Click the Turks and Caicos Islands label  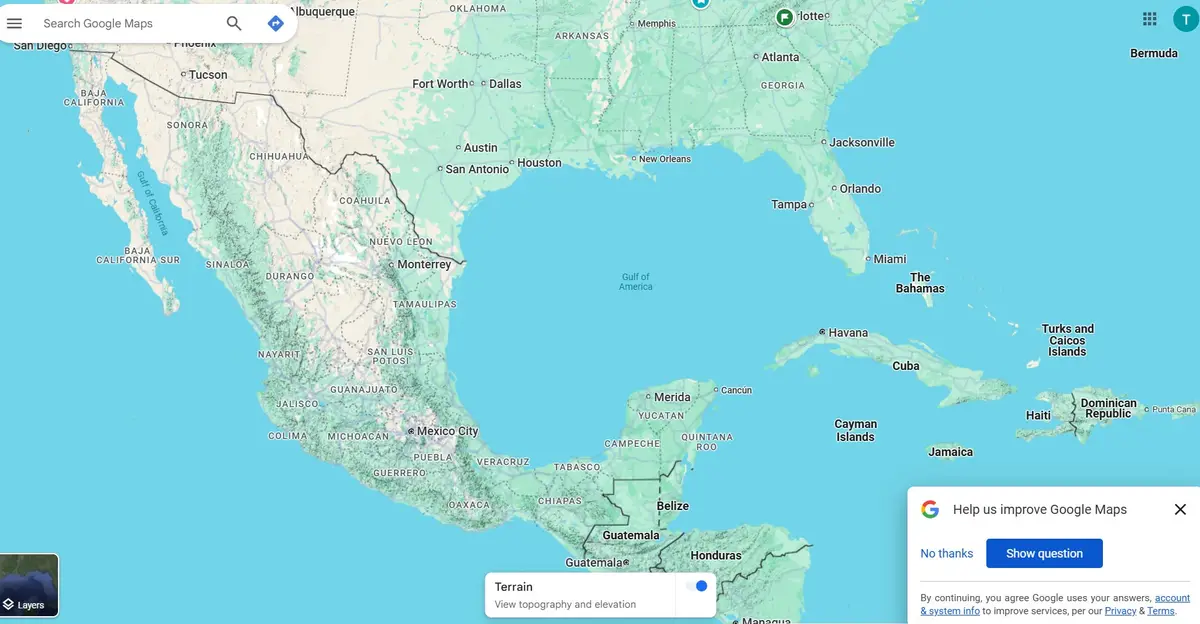coord(1068,340)
